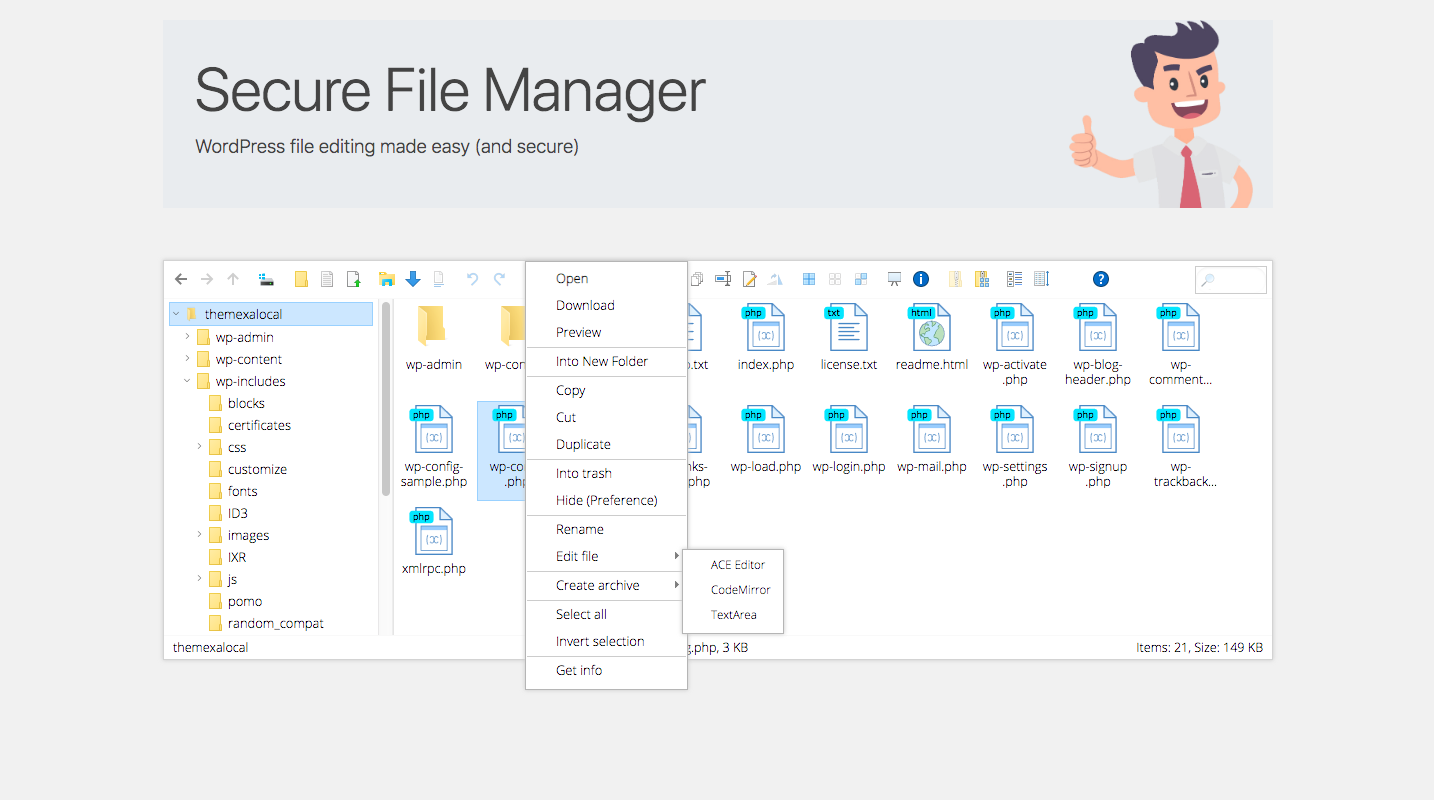Click the Upload files icon

click(353, 279)
